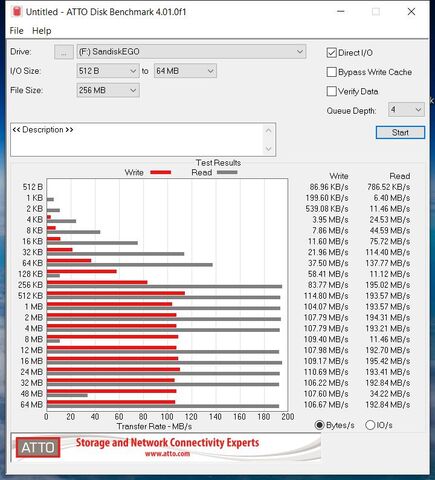Enable Bypass Write Cache checkbox
The height and width of the screenshot is (480, 435).
332,72
